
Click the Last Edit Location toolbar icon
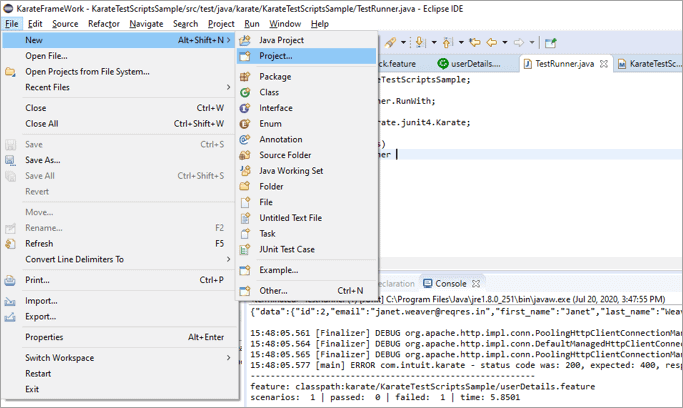coord(475,42)
